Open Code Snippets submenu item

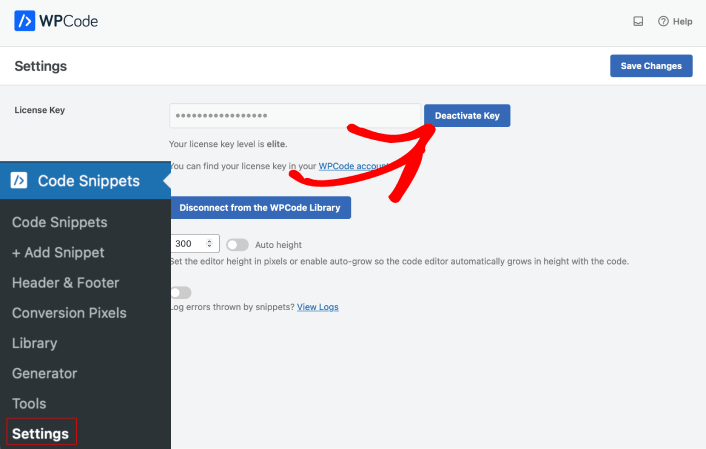coord(59,222)
